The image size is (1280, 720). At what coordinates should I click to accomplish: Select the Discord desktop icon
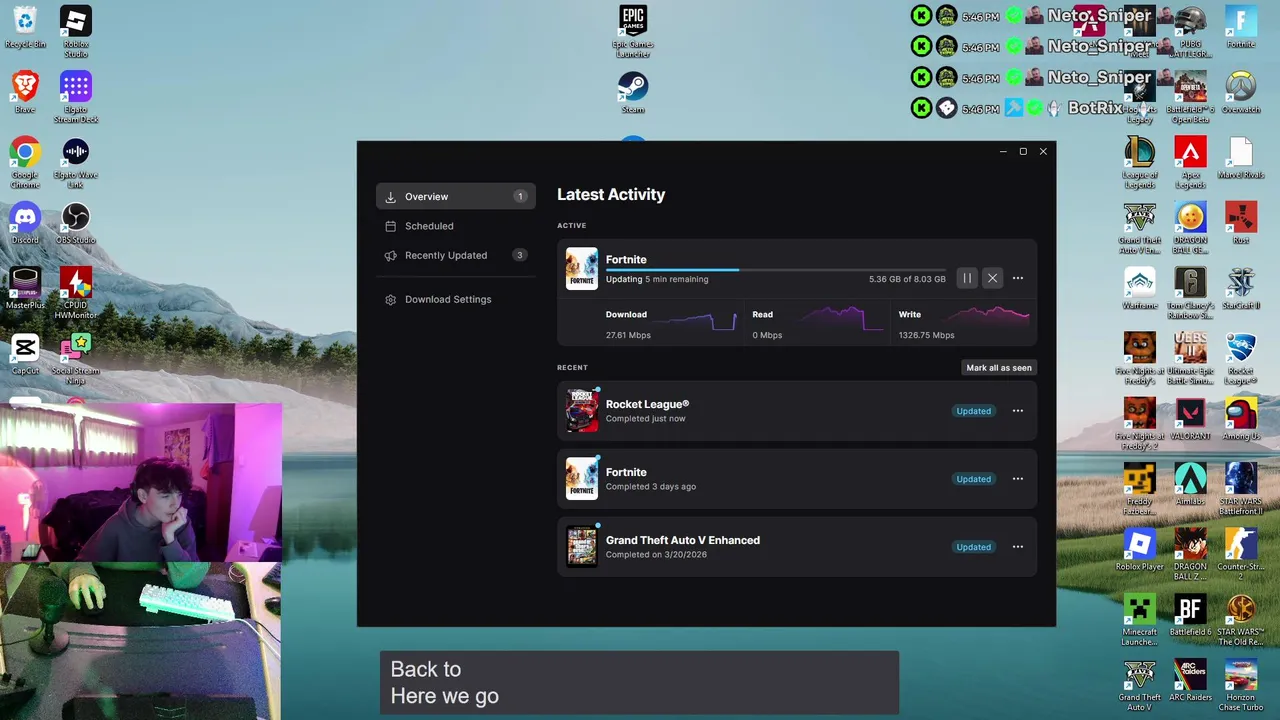pyautogui.click(x=25, y=222)
